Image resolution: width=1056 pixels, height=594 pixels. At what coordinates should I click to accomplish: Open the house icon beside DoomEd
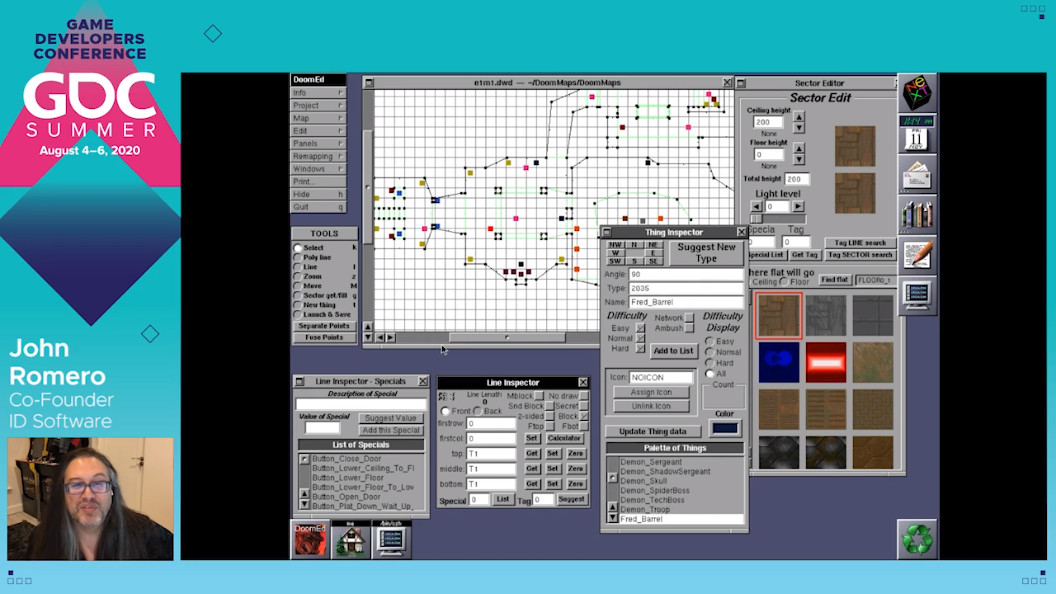(350, 539)
